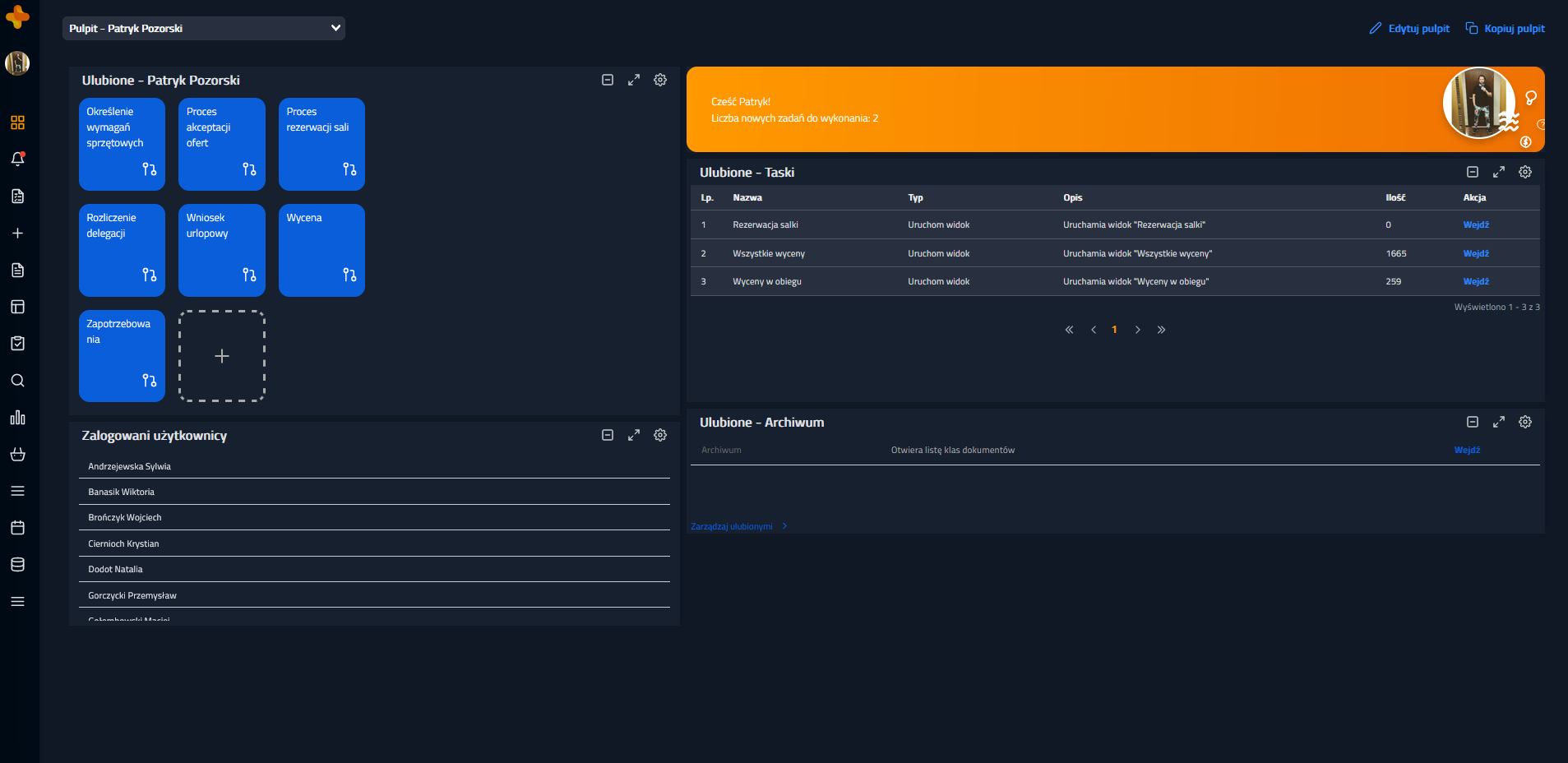
Task: Open the clipboard check tasks icon in the sidebar
Action: pyautogui.click(x=17, y=343)
